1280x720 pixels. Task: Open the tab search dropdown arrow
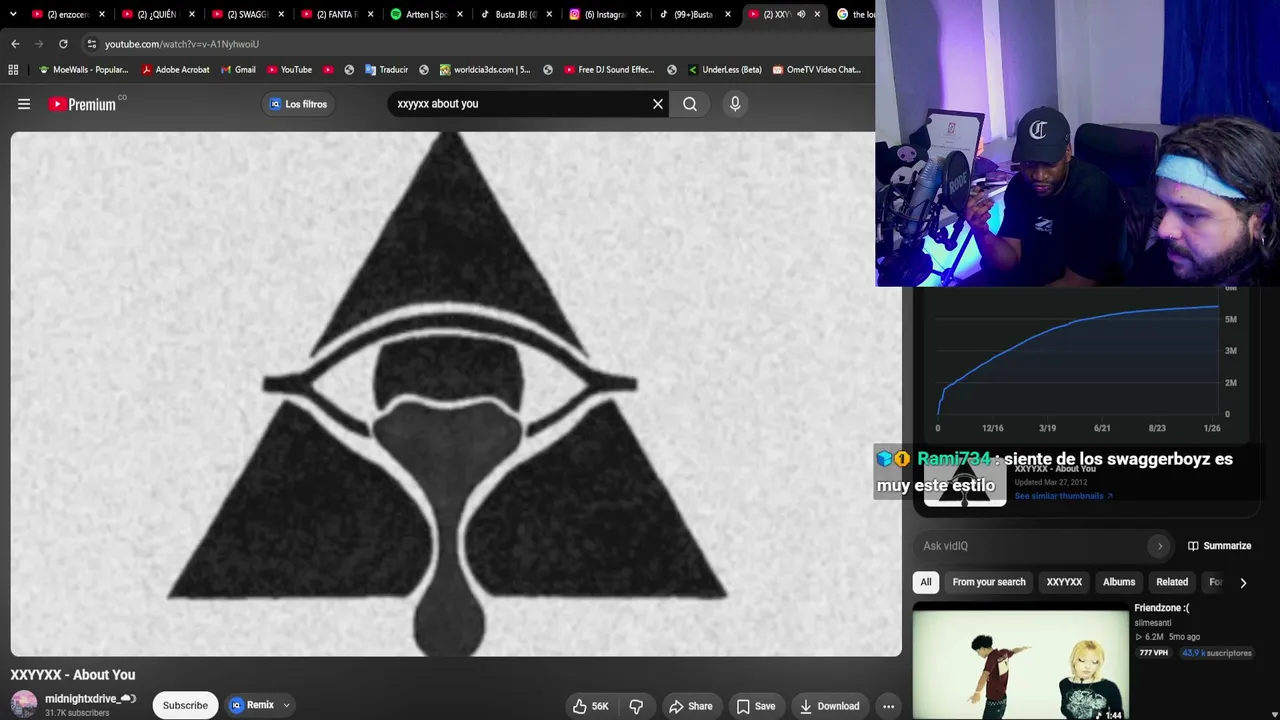click(x=13, y=14)
